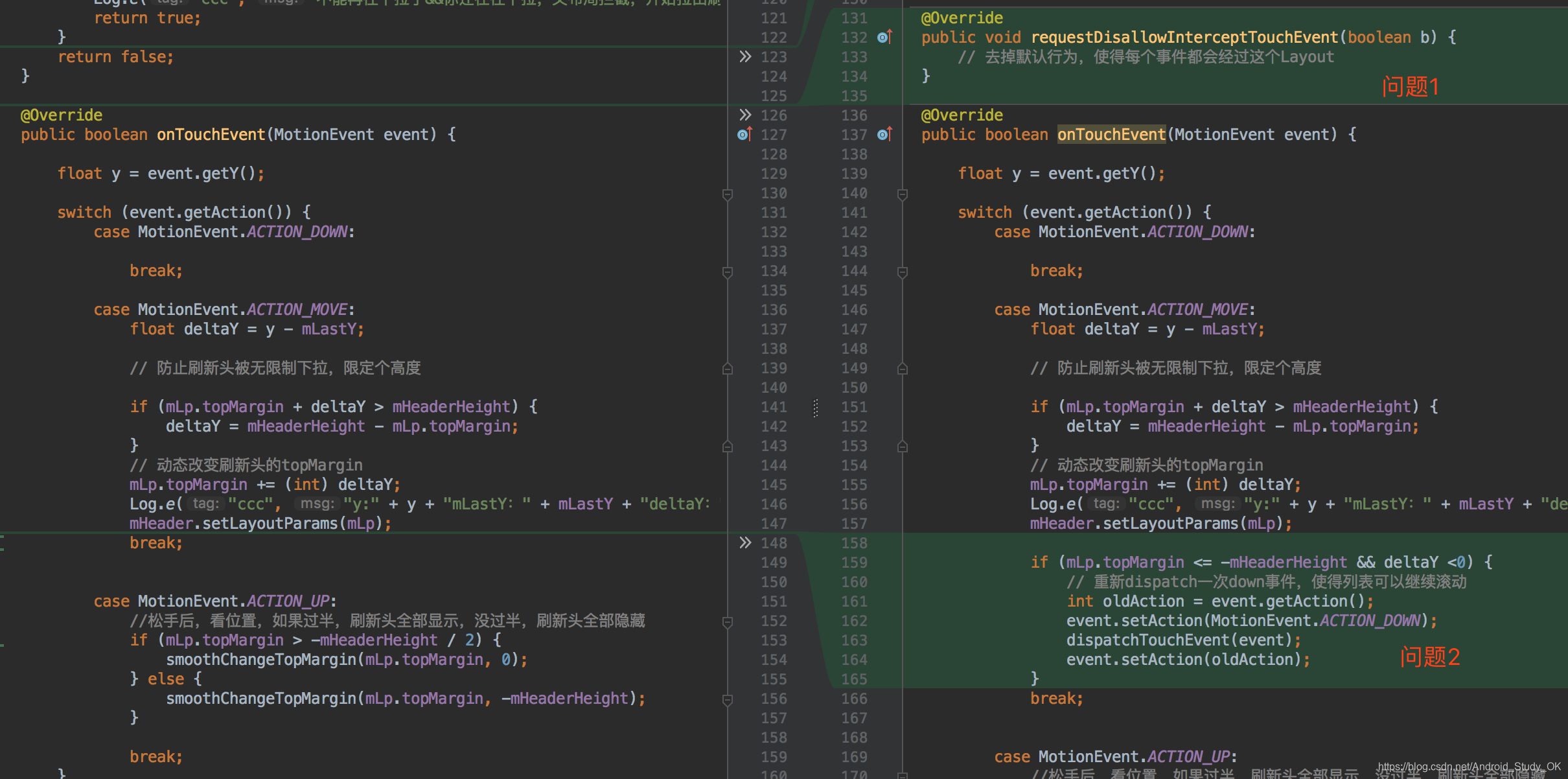Click the apply-change arrows at line 123
This screenshot has width=1568, height=779.
click(x=745, y=56)
